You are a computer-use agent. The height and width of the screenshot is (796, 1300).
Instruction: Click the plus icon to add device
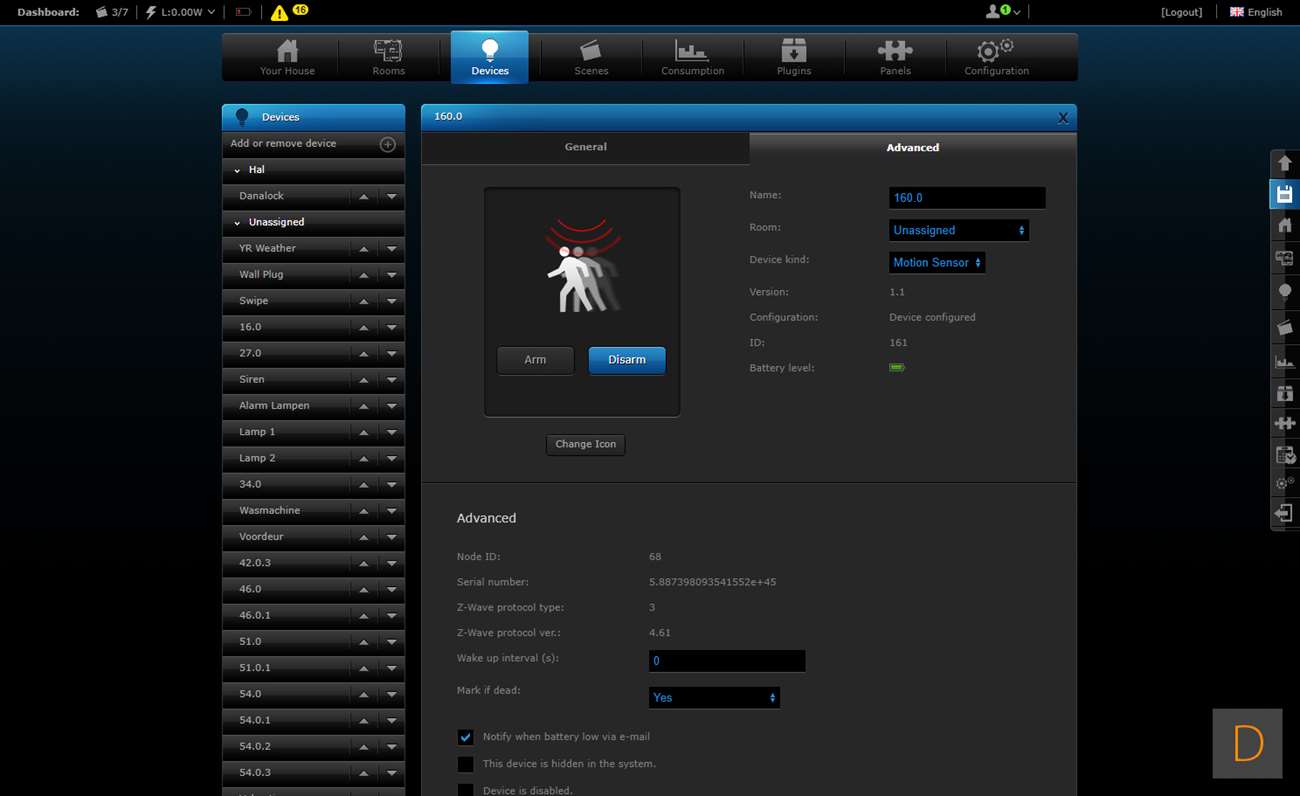(388, 144)
